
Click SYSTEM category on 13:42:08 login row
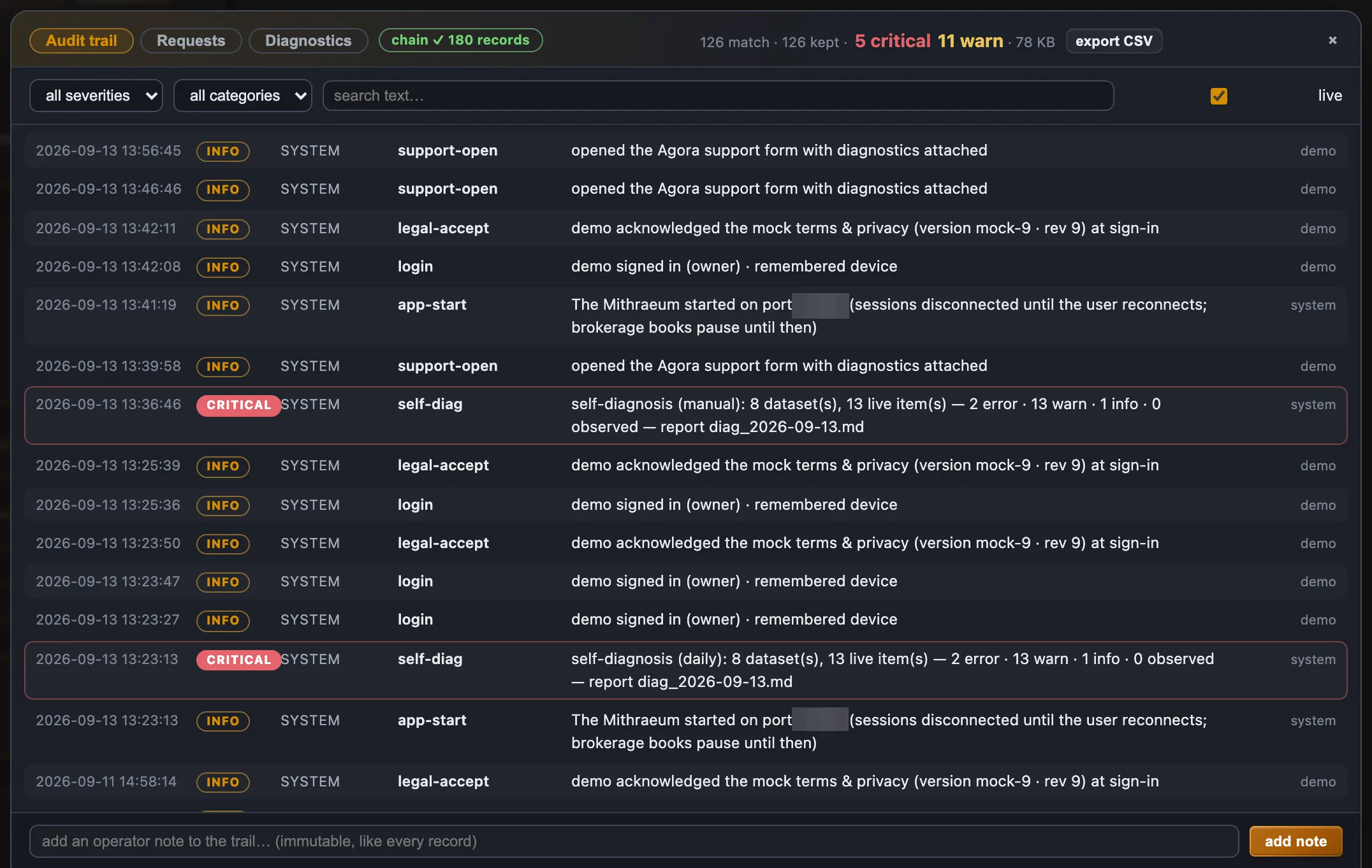[x=310, y=267]
